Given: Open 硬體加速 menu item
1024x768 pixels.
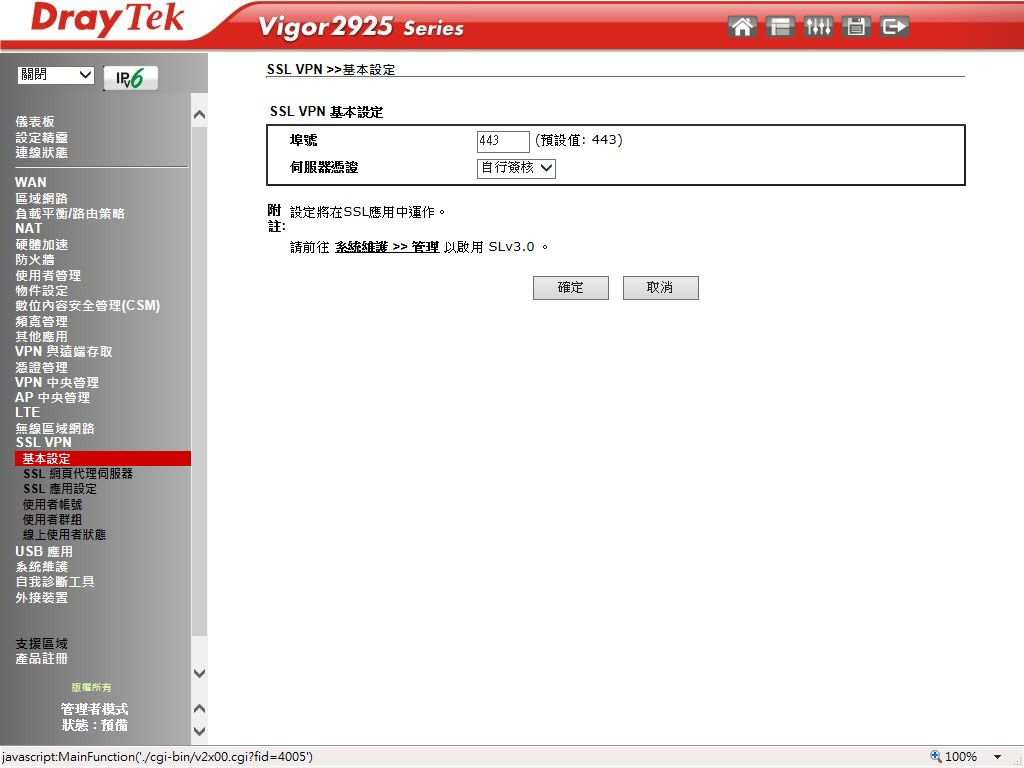Looking at the screenshot, I should 41,244.
